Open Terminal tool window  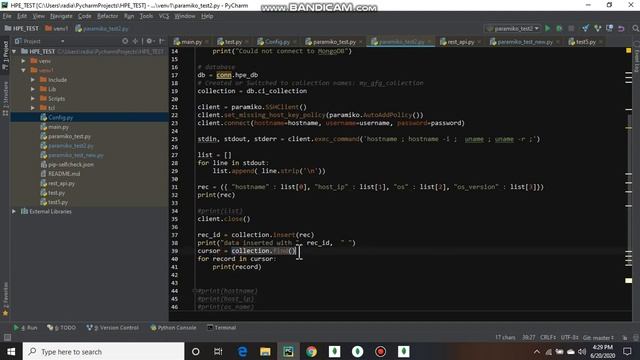click(x=222, y=327)
